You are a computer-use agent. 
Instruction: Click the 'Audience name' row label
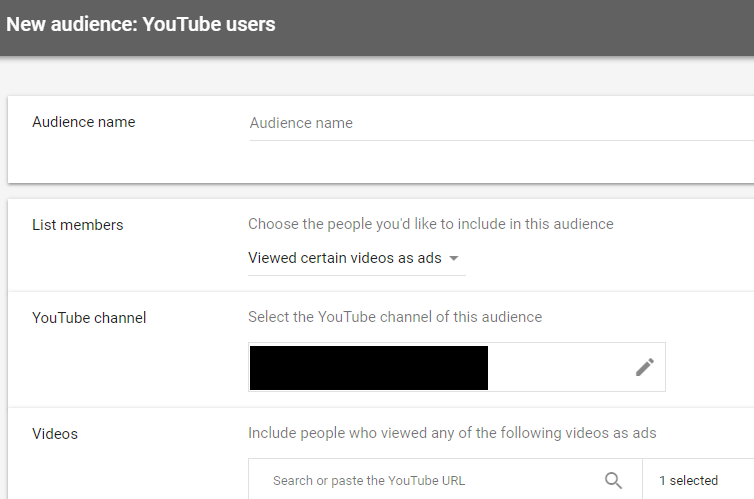click(84, 122)
